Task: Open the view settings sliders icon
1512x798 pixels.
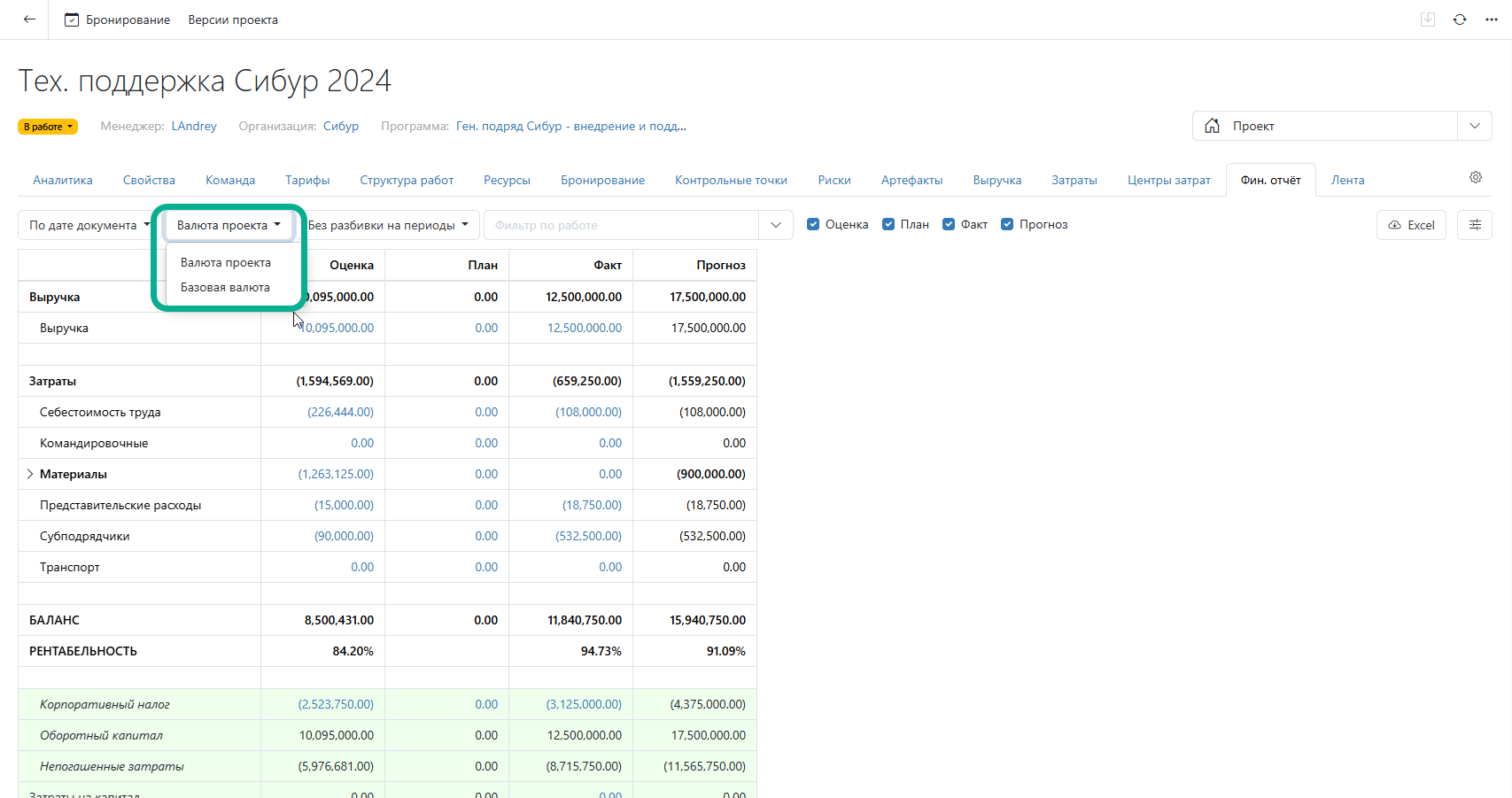Action: (1475, 225)
